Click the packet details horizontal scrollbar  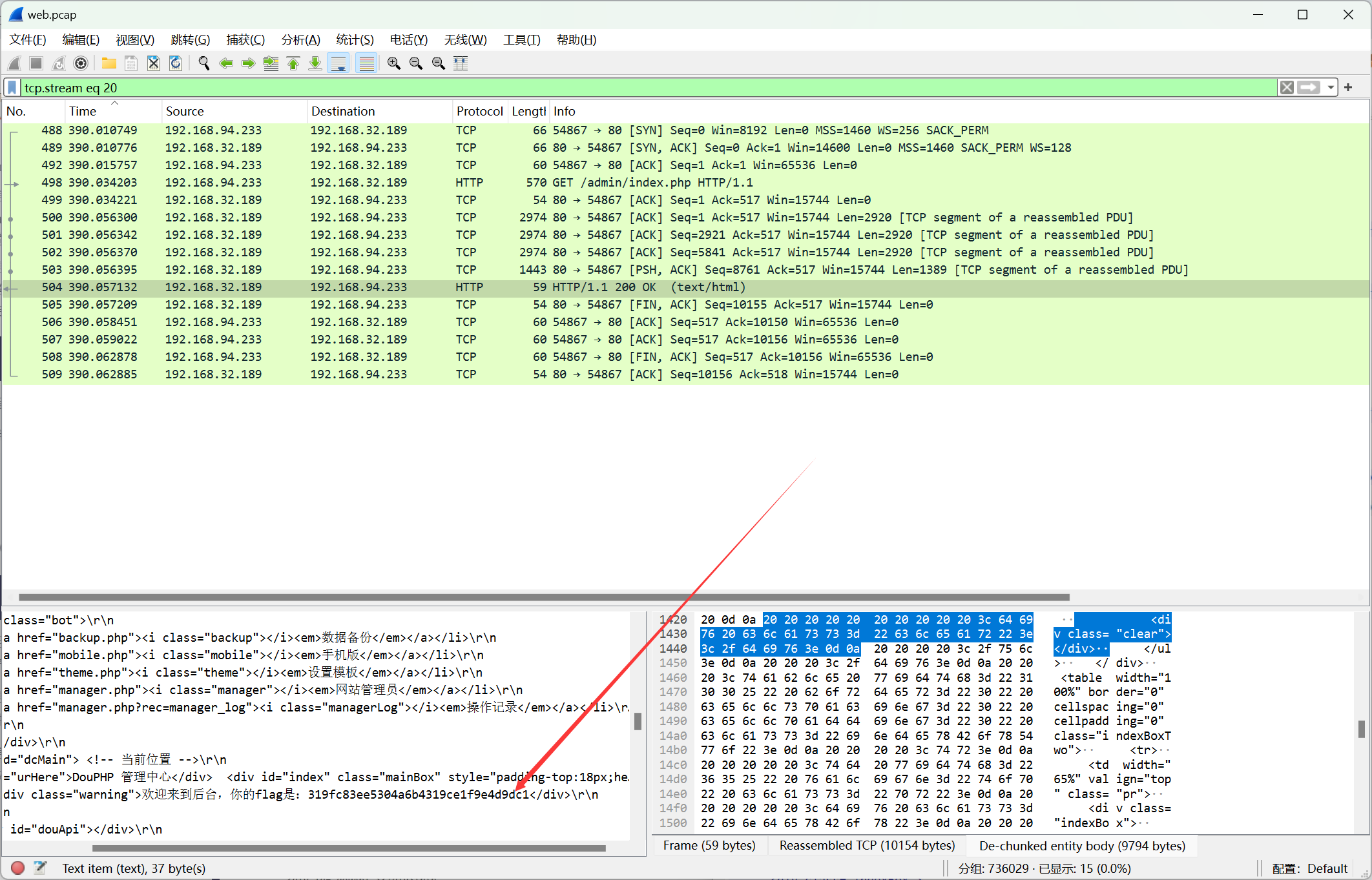[x=349, y=848]
